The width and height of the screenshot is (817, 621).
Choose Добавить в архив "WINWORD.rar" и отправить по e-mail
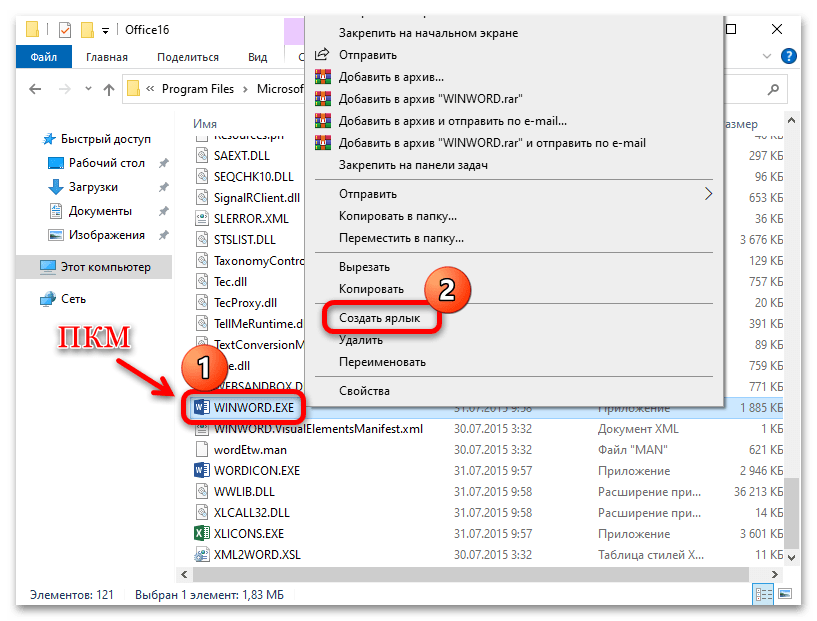492,143
